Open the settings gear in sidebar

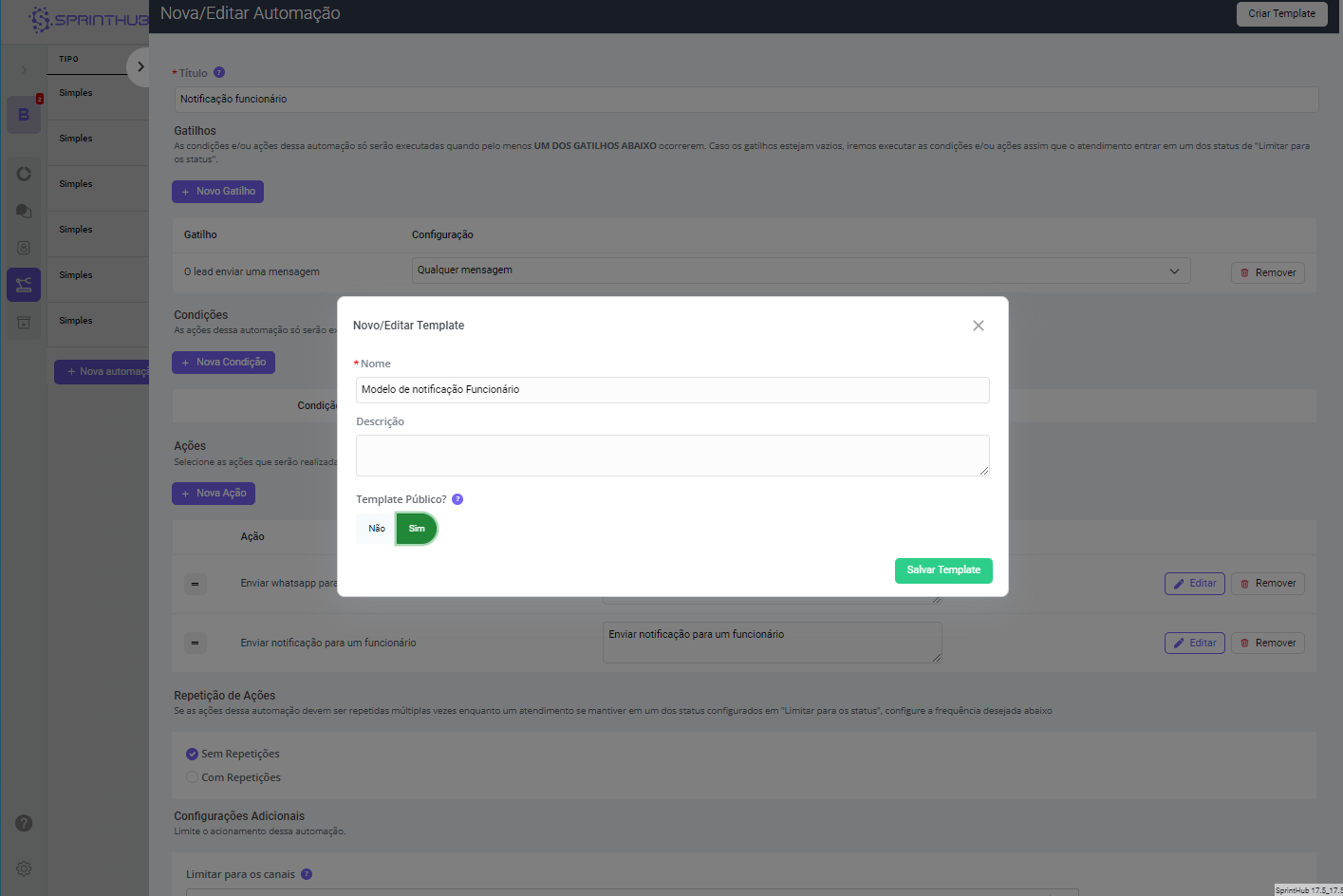click(24, 868)
